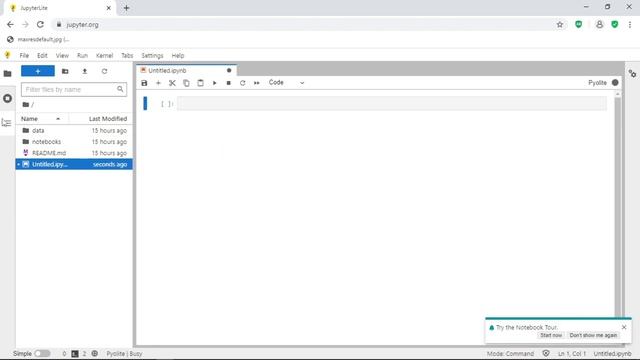
Task: Start the Notebook Tour now
Action: pos(551,335)
